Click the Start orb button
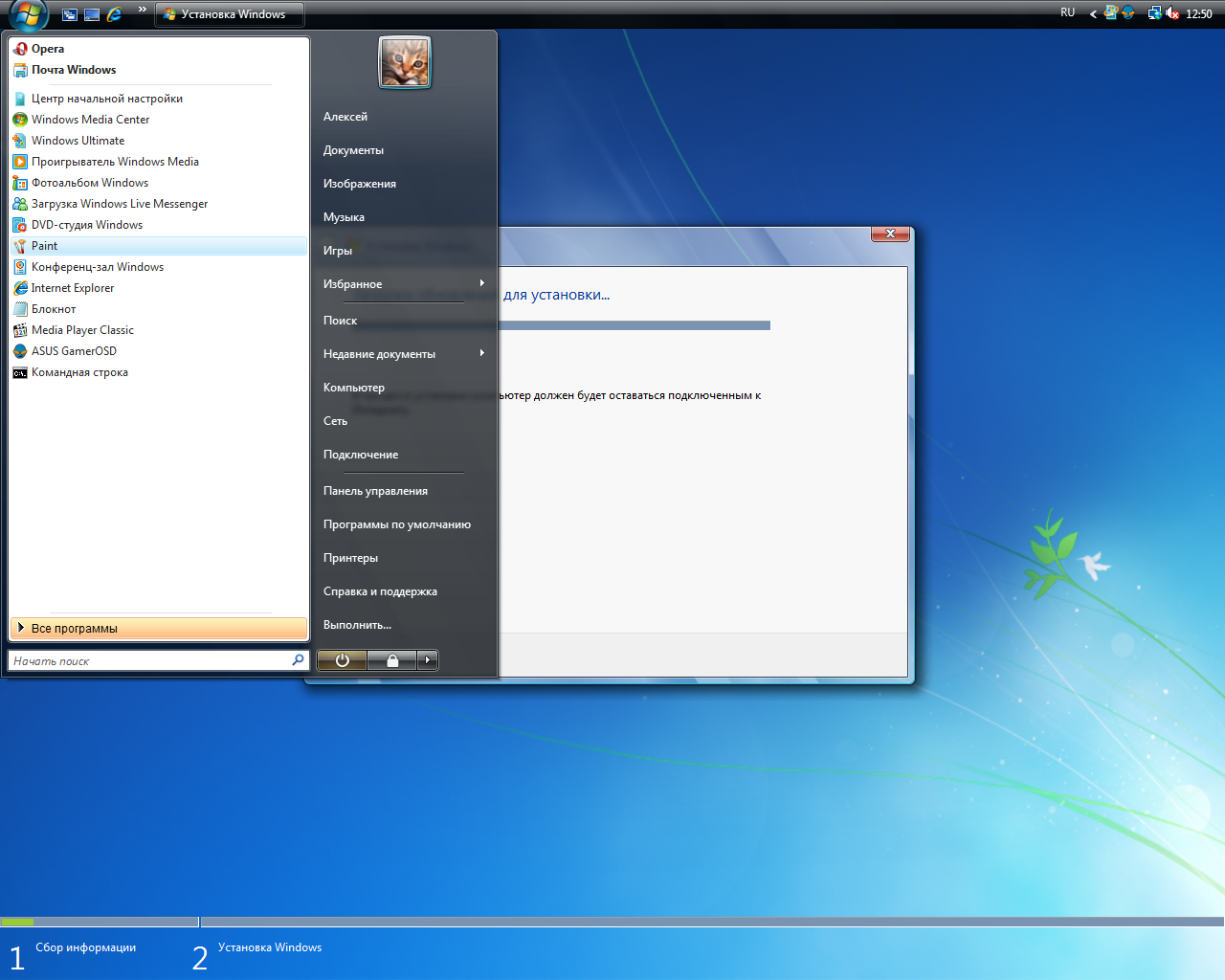This screenshot has width=1225, height=980. (29, 14)
